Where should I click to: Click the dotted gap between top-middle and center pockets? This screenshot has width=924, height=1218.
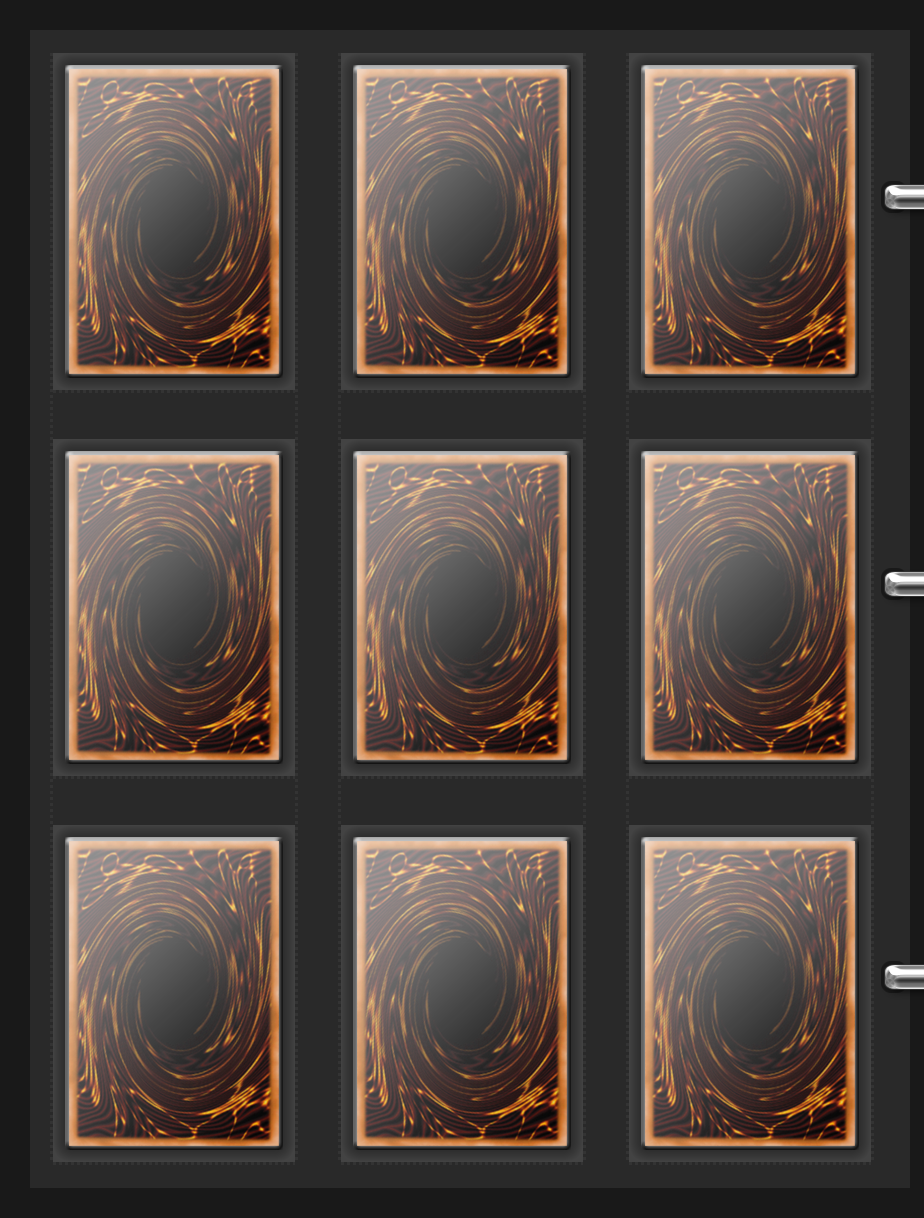461,414
